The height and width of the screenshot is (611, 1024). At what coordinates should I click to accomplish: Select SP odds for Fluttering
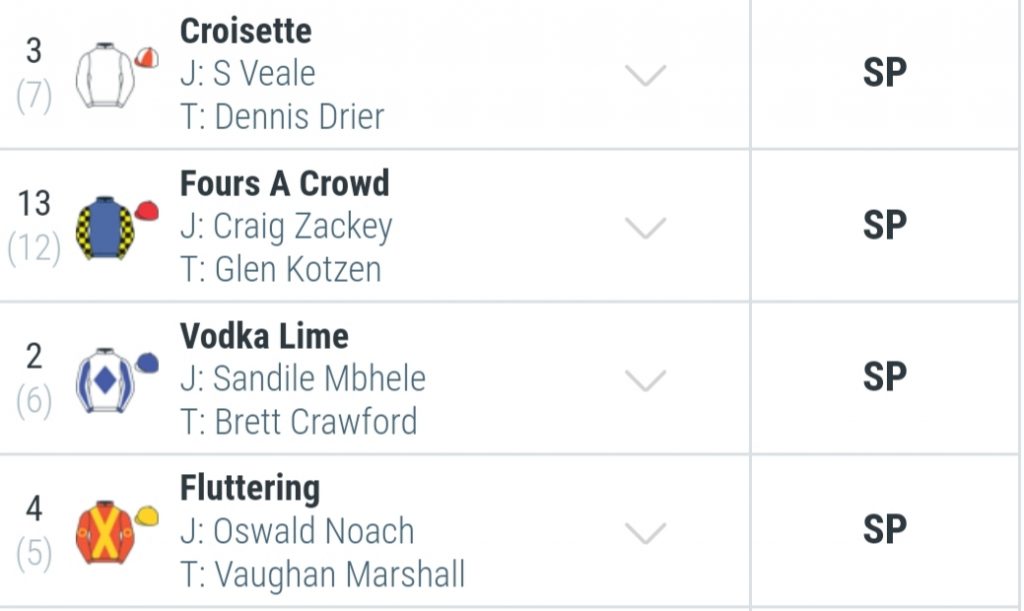[884, 529]
